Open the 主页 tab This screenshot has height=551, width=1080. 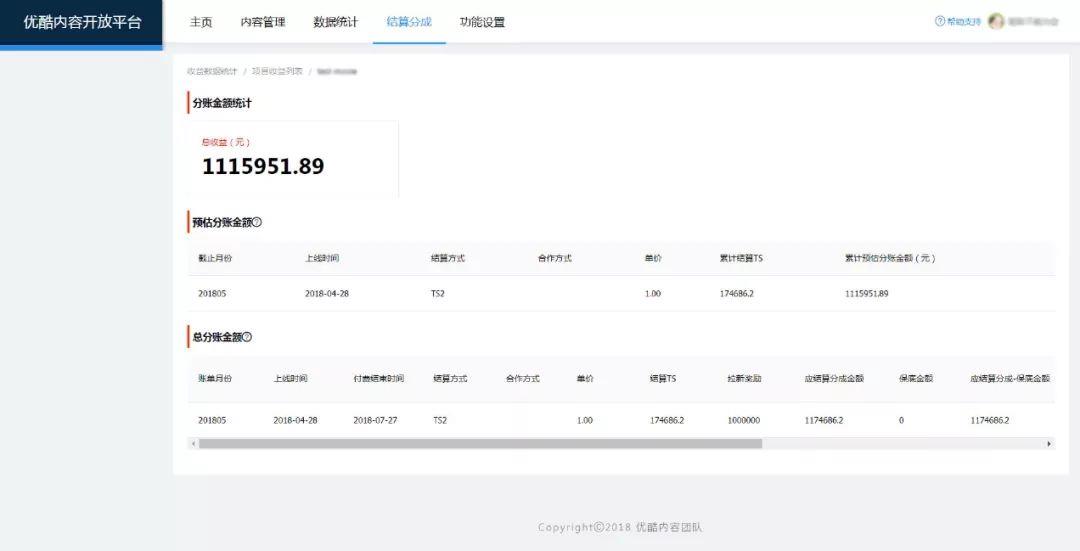(x=201, y=22)
